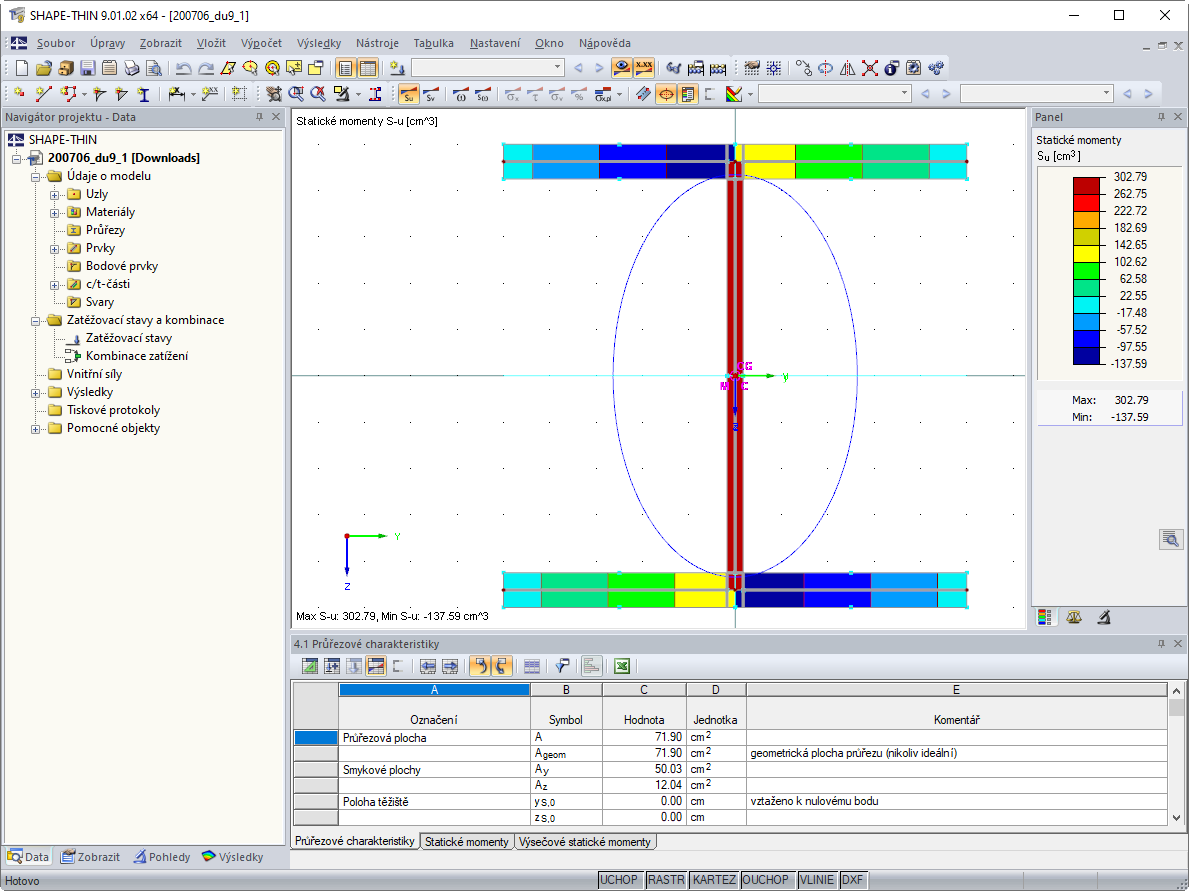Open the Výpočet menu
This screenshot has width=1189, height=891.
click(x=261, y=43)
